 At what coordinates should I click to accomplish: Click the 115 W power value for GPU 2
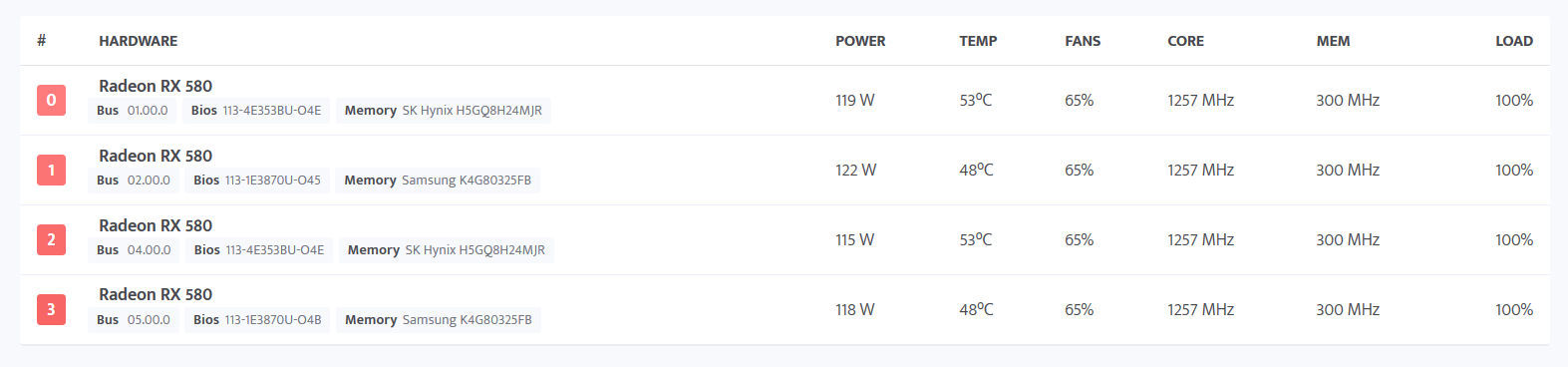click(855, 239)
